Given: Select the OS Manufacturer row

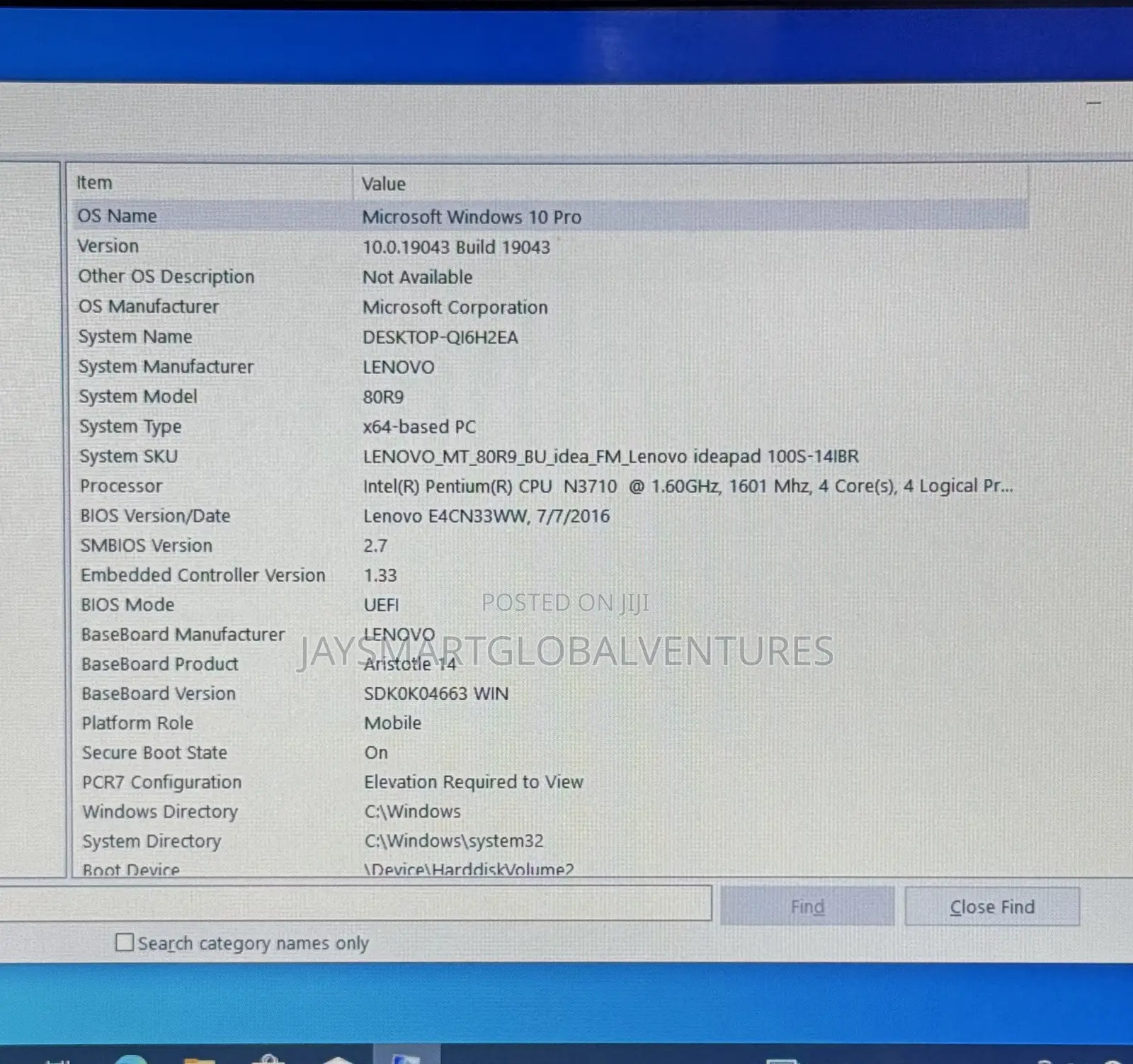Looking at the screenshot, I should [x=550, y=306].
